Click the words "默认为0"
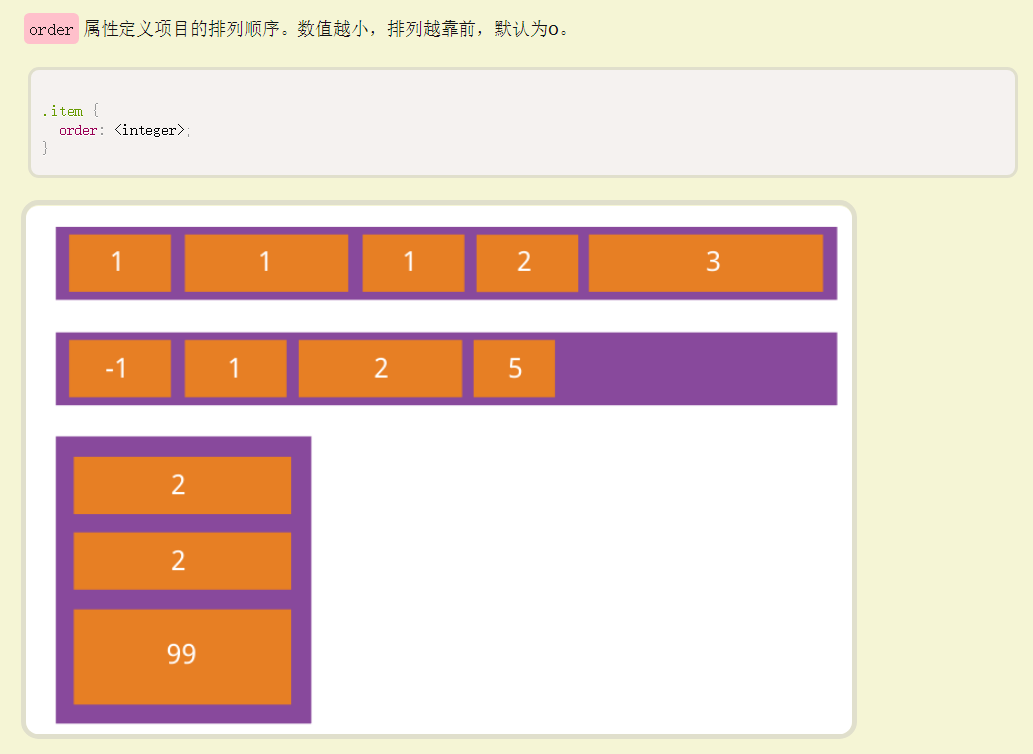This screenshot has width=1033, height=754. (526, 29)
